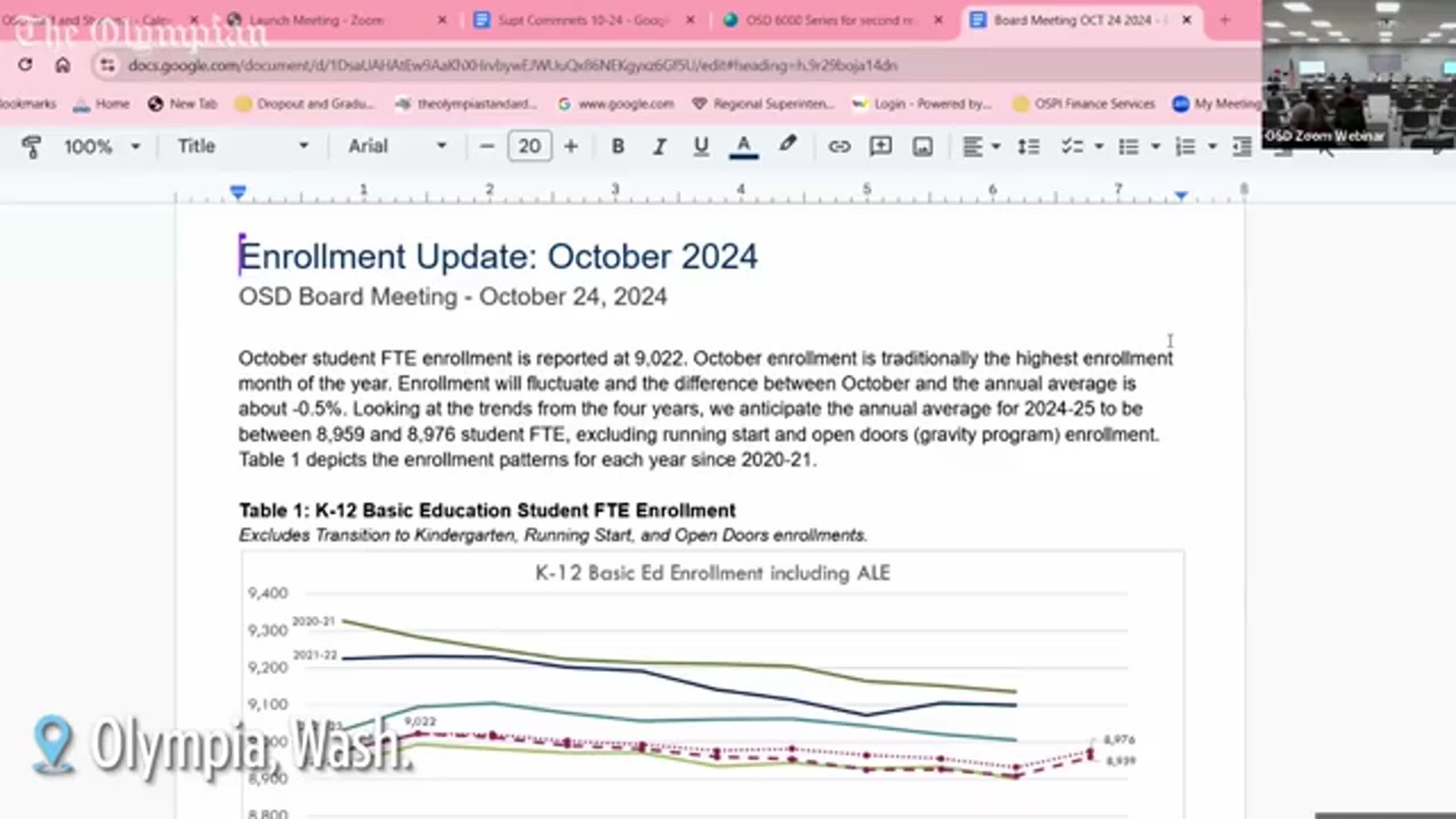
Task: Add a comment
Action: [x=881, y=146]
